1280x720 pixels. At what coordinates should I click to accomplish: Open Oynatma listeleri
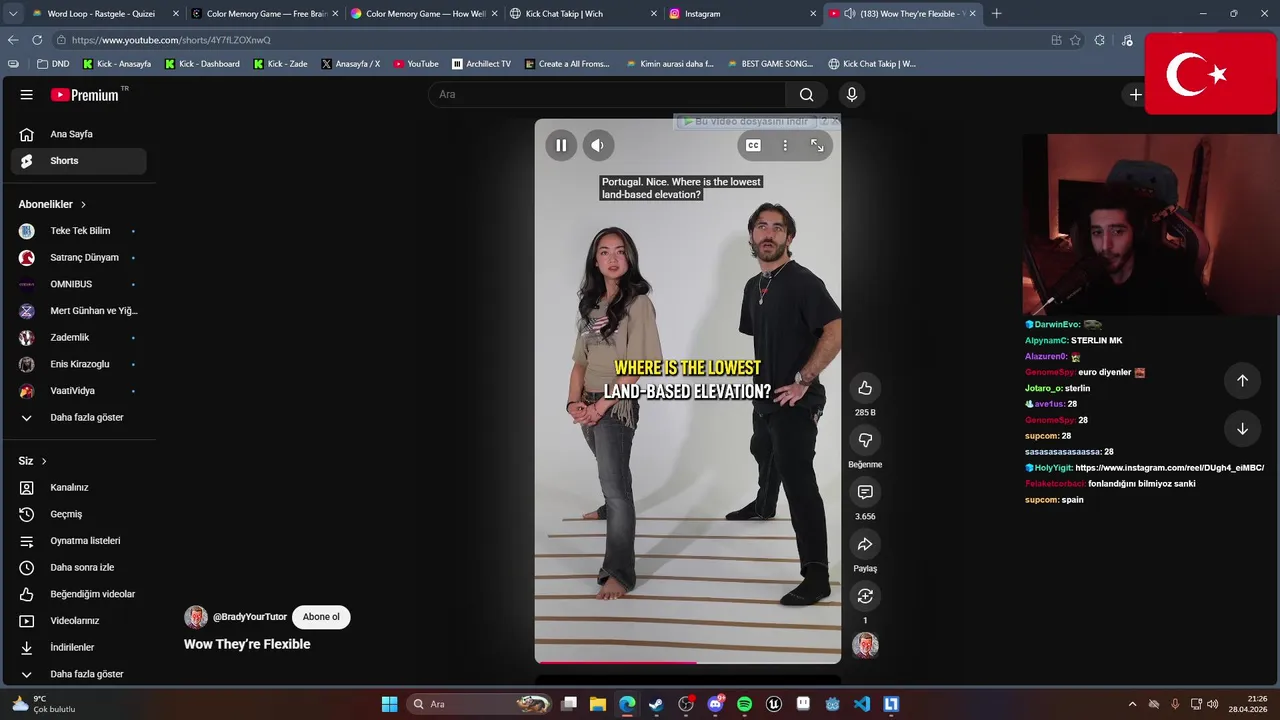click(x=78, y=541)
